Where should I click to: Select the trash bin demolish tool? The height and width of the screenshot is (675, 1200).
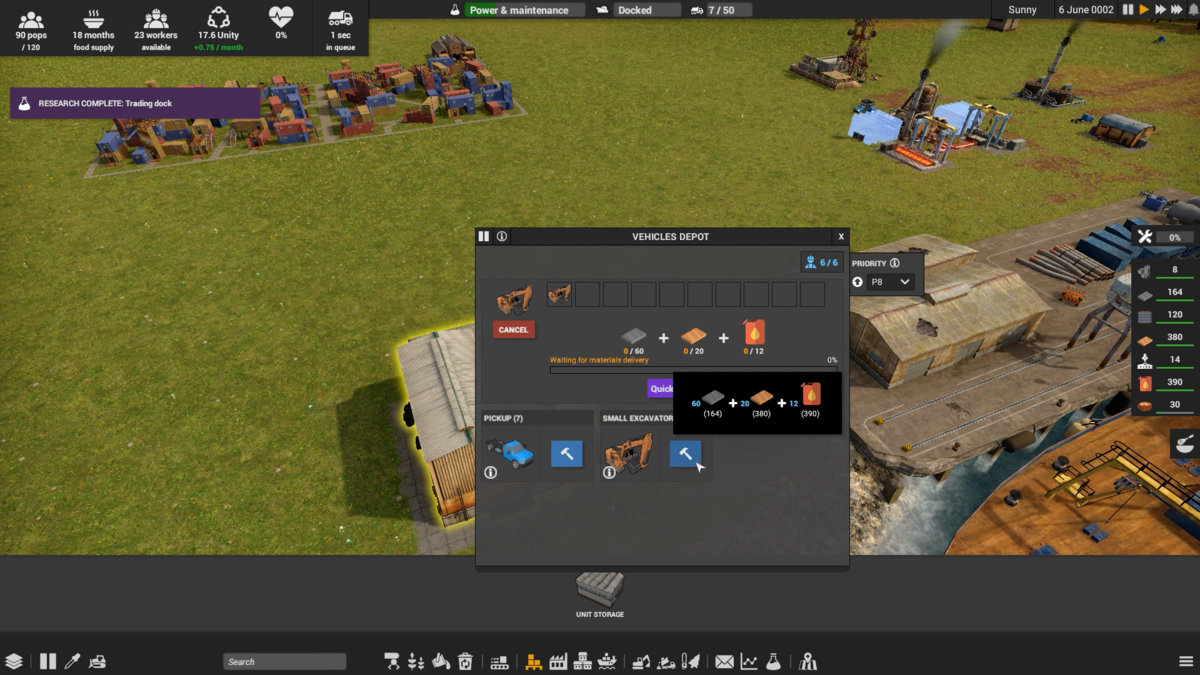[x=465, y=661]
